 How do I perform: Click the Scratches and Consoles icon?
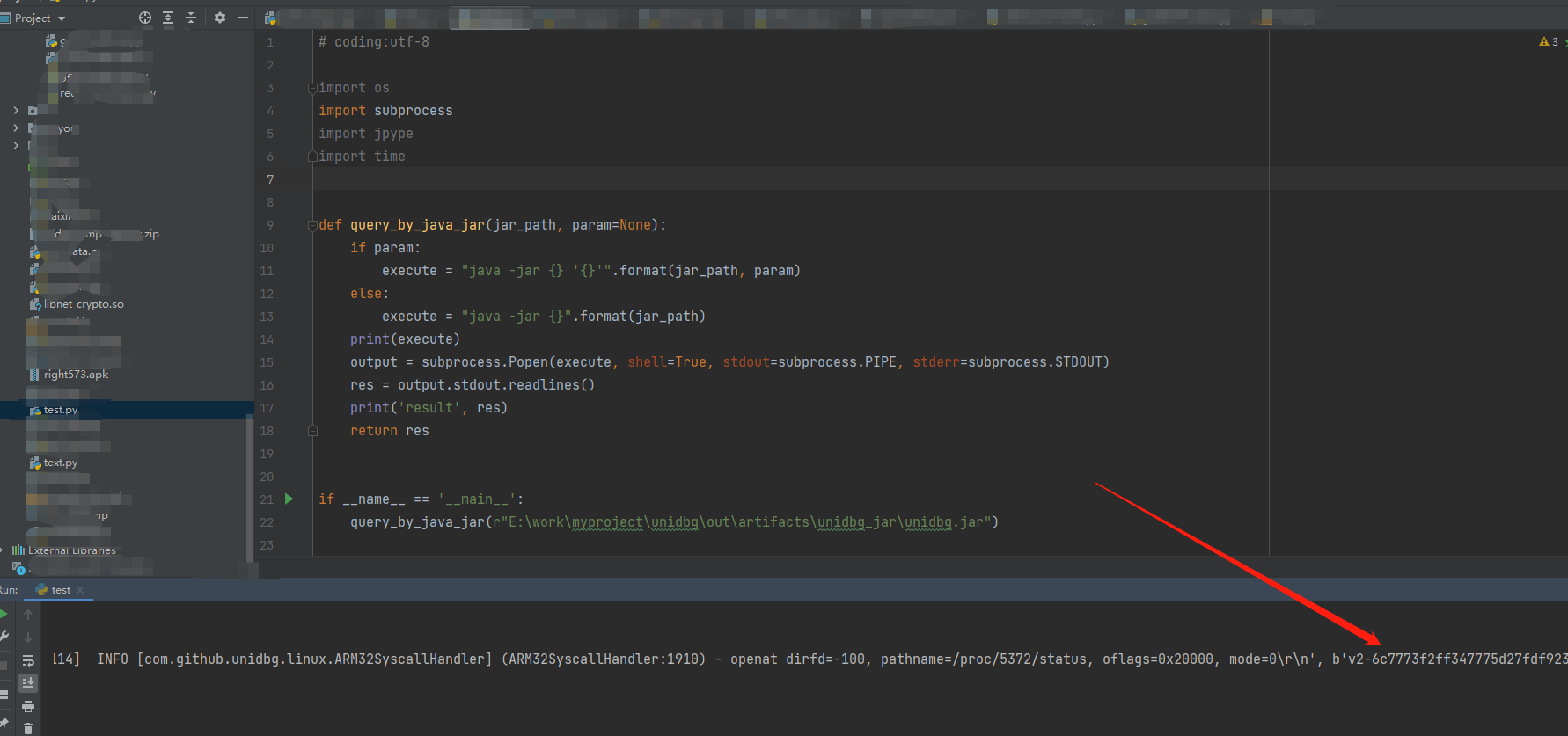click(18, 568)
